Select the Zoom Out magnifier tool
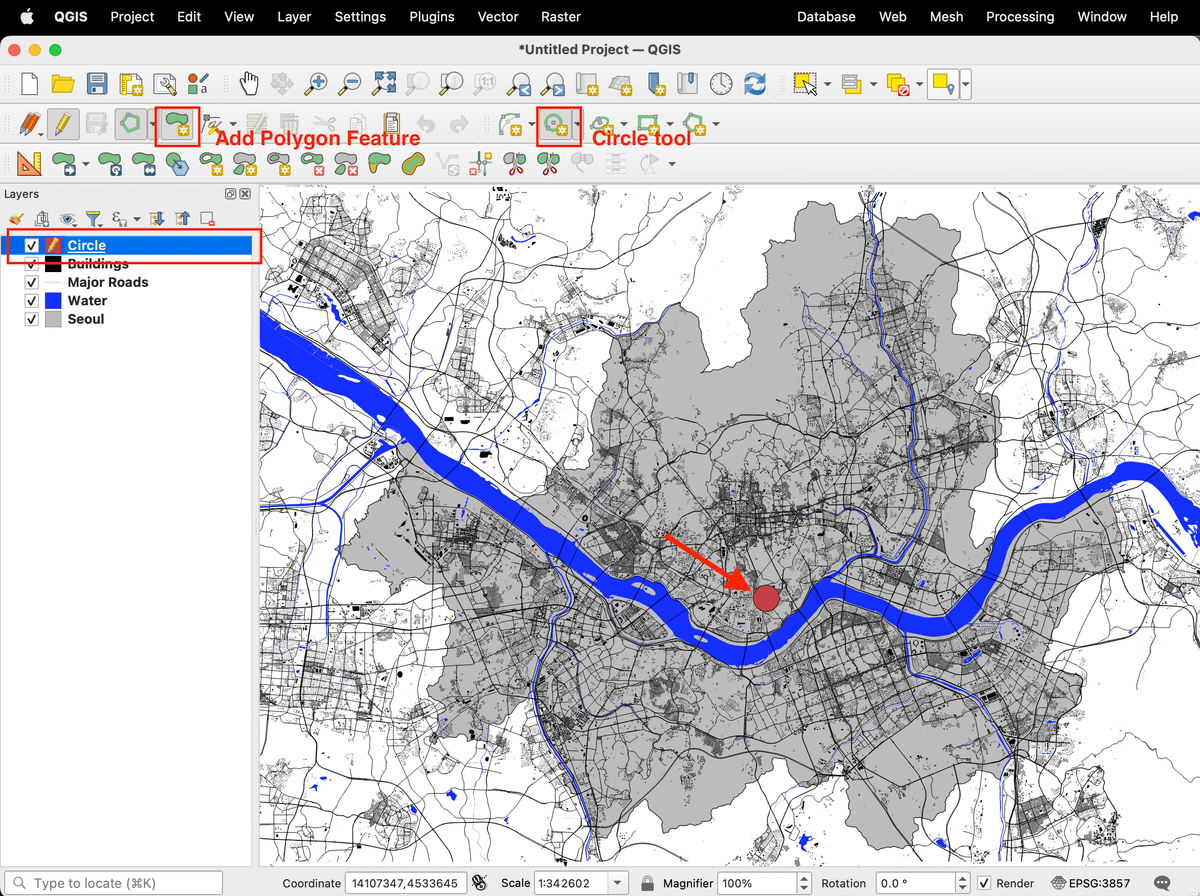 click(x=350, y=84)
